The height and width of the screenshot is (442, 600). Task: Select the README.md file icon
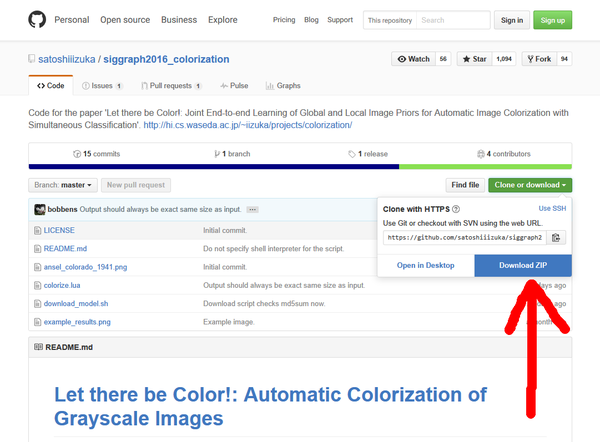tap(38, 249)
